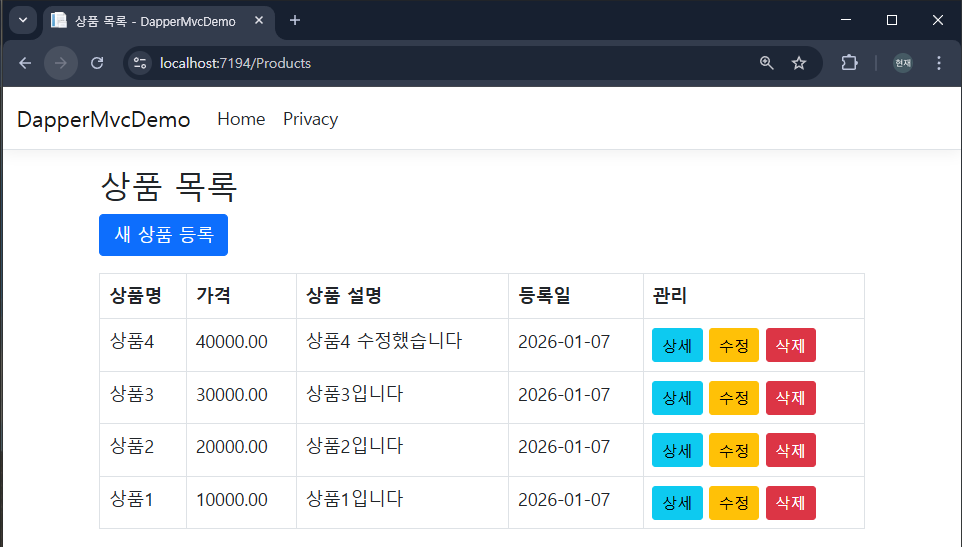The height and width of the screenshot is (547, 962).
Task: Go to the Home nav link
Action: (241, 119)
